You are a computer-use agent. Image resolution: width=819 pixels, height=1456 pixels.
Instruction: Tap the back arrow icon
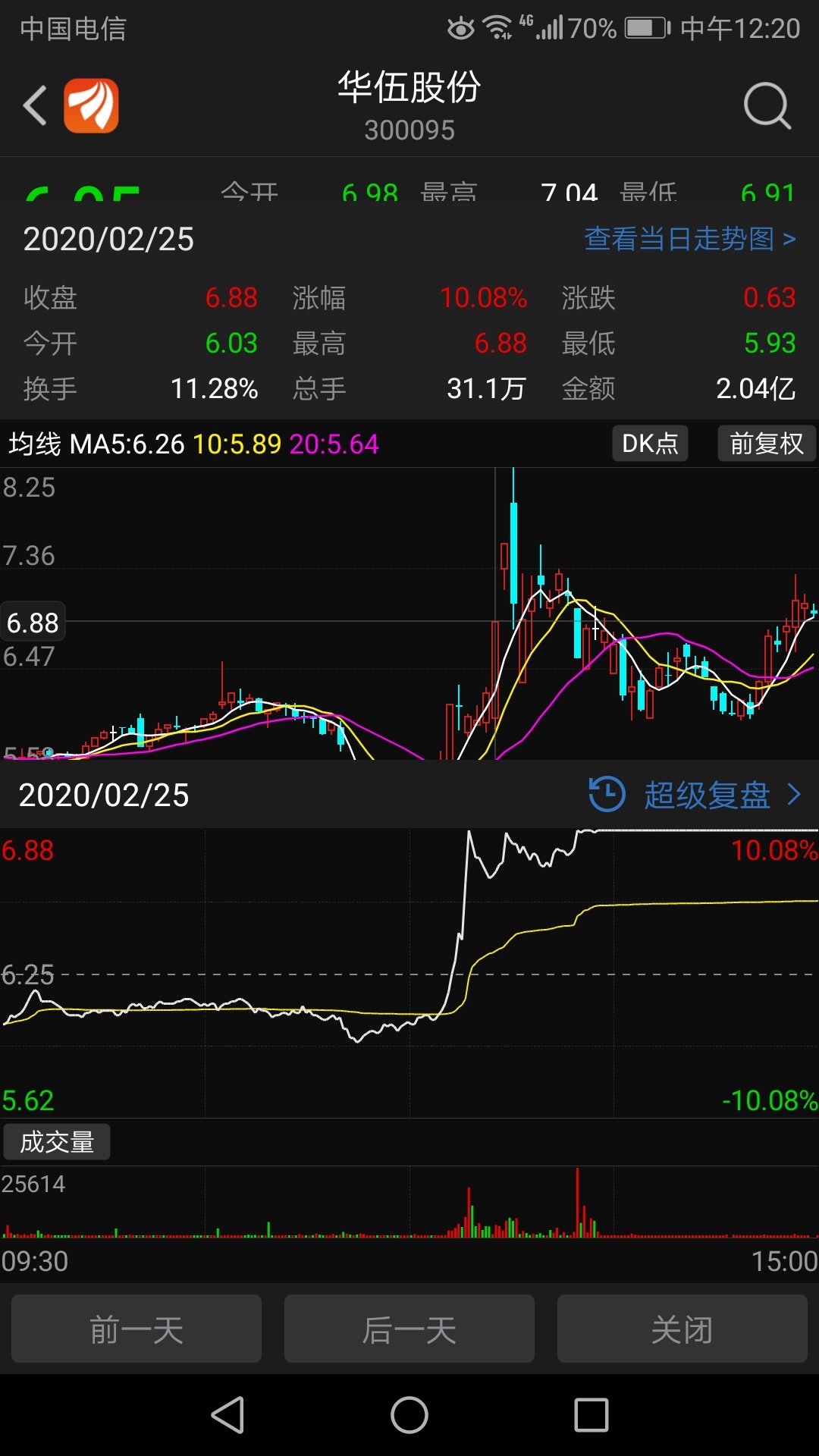[x=35, y=105]
